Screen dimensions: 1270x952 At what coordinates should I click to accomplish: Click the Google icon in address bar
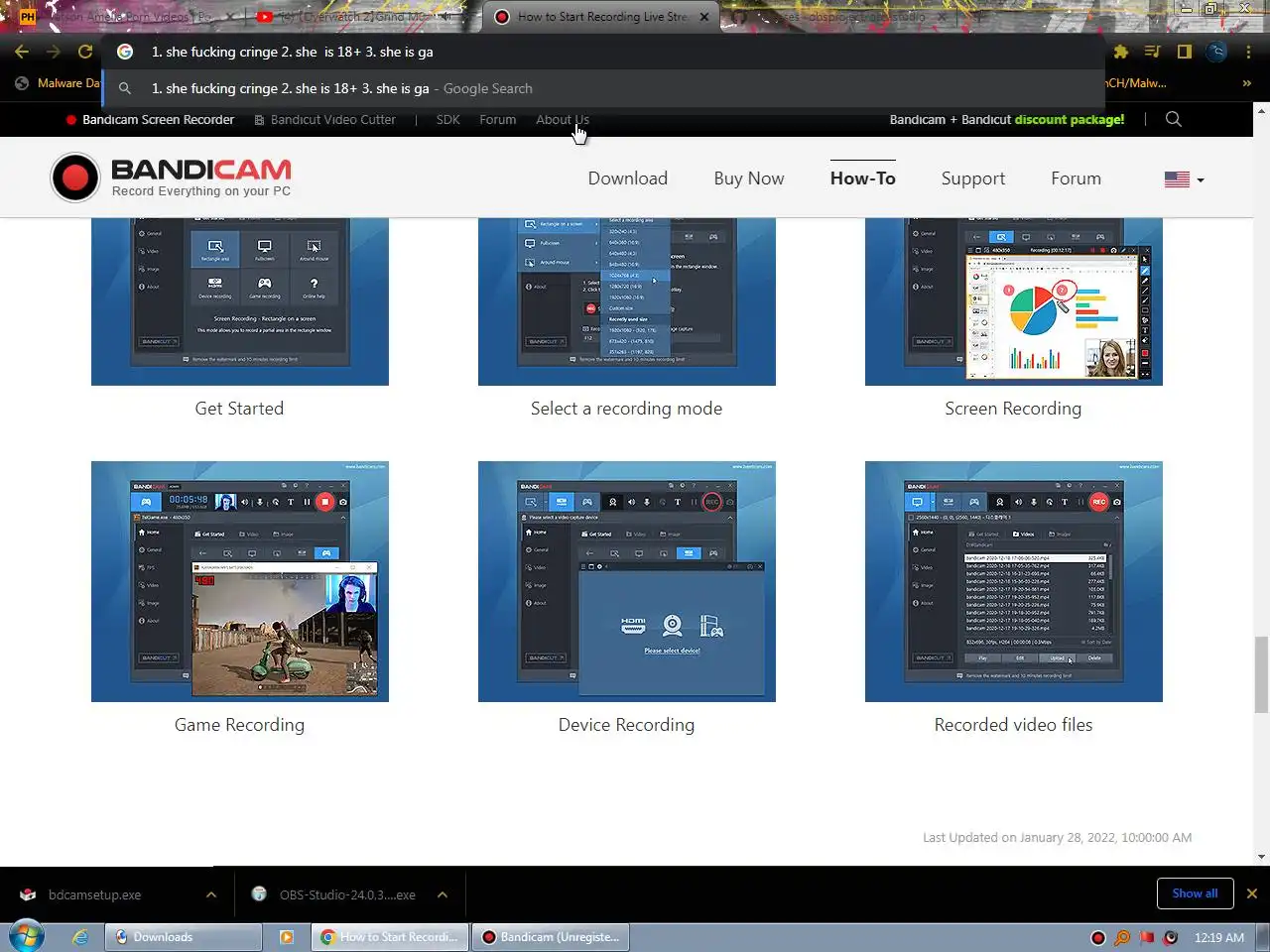(x=125, y=52)
